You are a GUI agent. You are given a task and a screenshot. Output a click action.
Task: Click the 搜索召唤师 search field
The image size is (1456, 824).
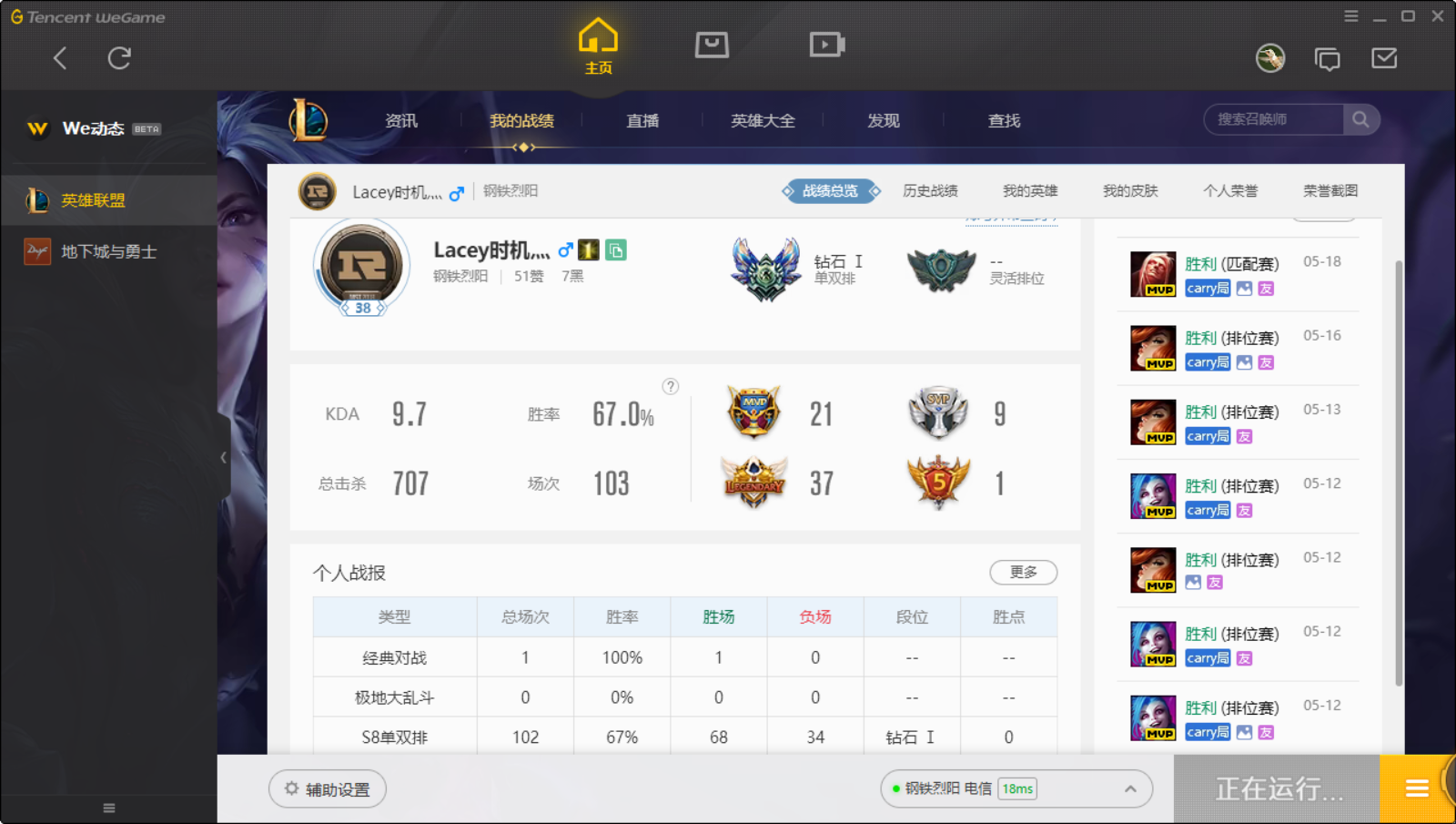(1274, 119)
